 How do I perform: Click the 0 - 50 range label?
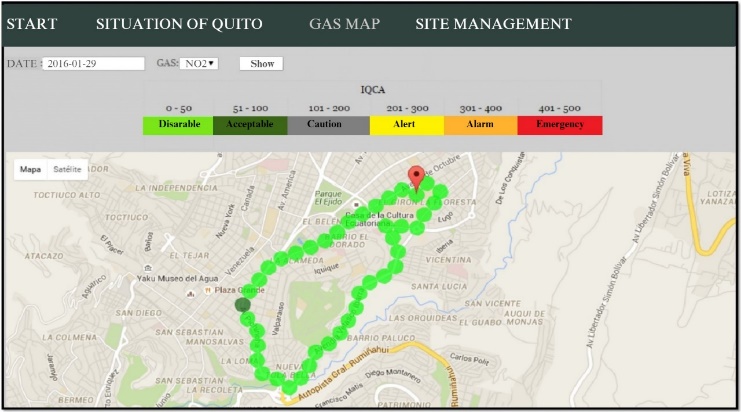(x=179, y=108)
